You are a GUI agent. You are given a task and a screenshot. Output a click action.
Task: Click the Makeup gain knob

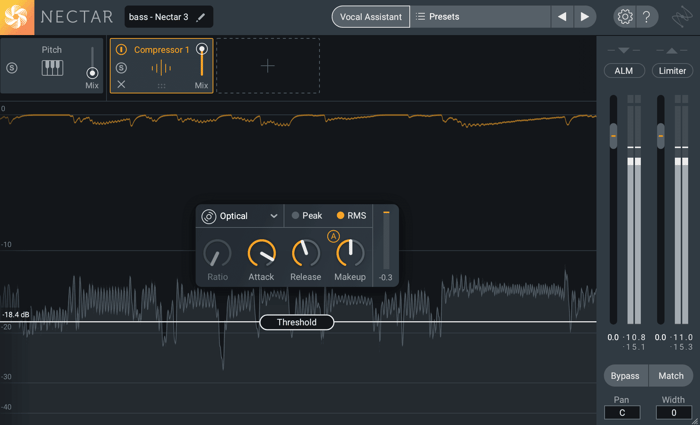pyautogui.click(x=350, y=253)
